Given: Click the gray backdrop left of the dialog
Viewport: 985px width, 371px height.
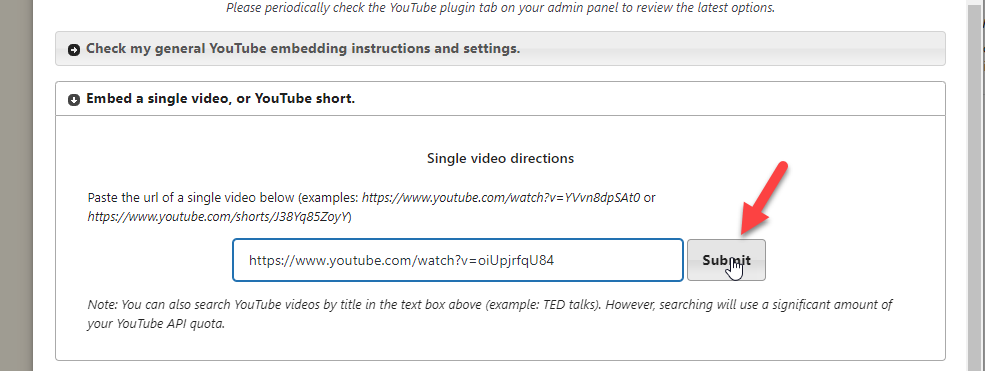Looking at the screenshot, I should [x=16, y=185].
